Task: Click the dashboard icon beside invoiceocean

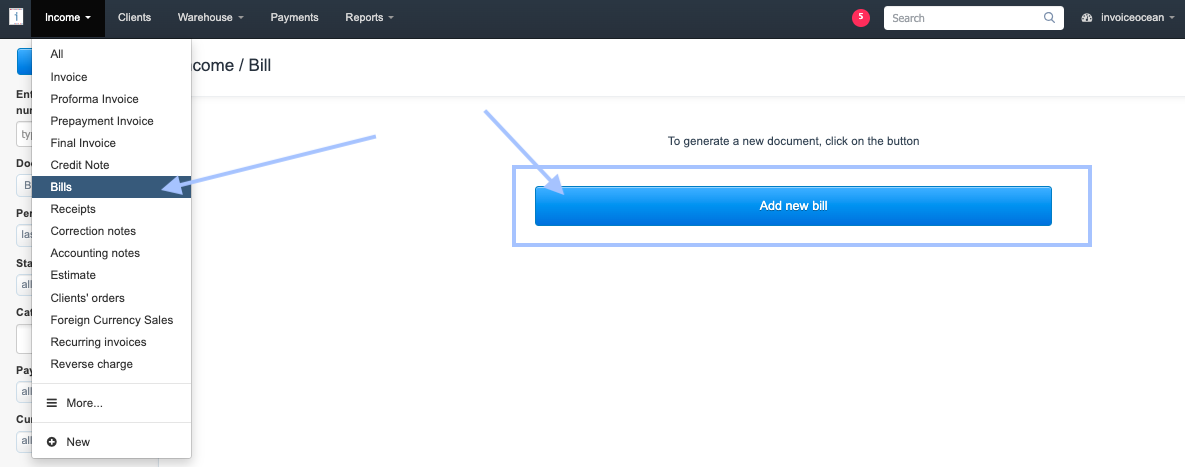Action: pos(1088,18)
